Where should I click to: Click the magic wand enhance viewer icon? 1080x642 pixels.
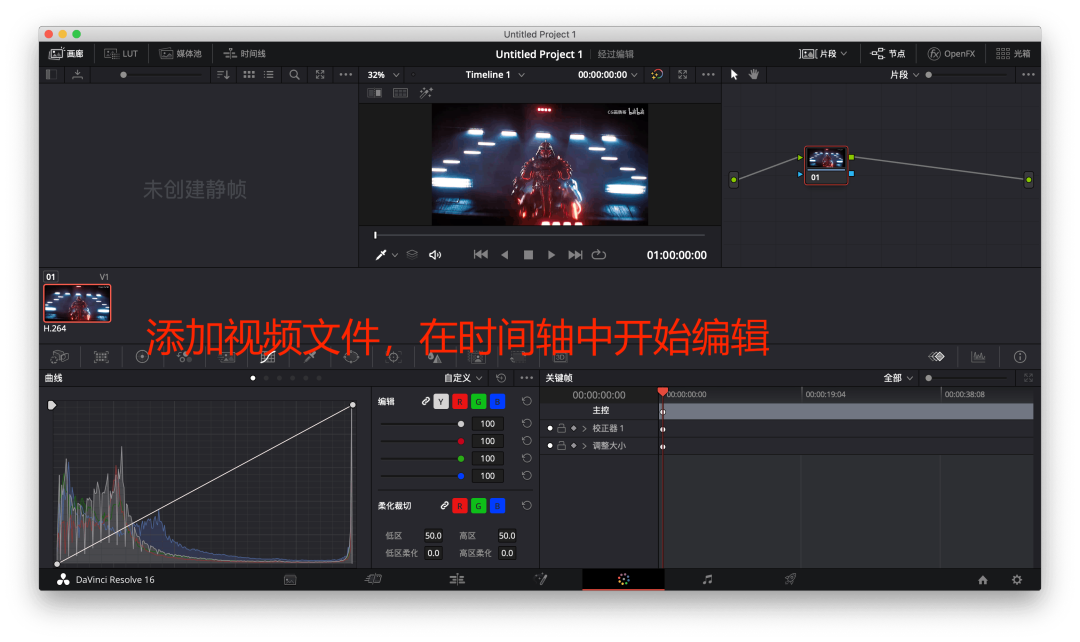click(426, 93)
